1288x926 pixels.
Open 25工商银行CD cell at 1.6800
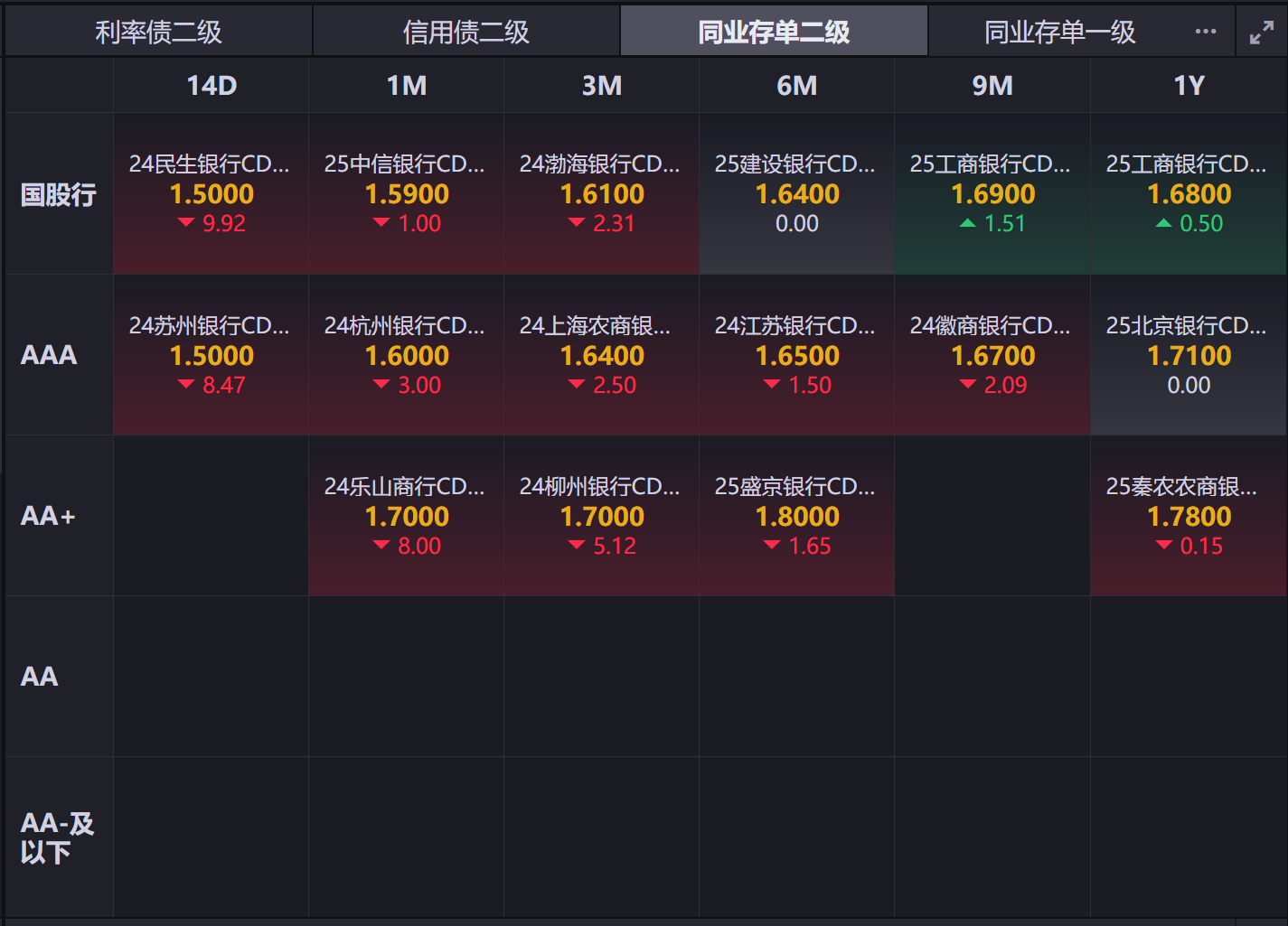tap(1189, 193)
